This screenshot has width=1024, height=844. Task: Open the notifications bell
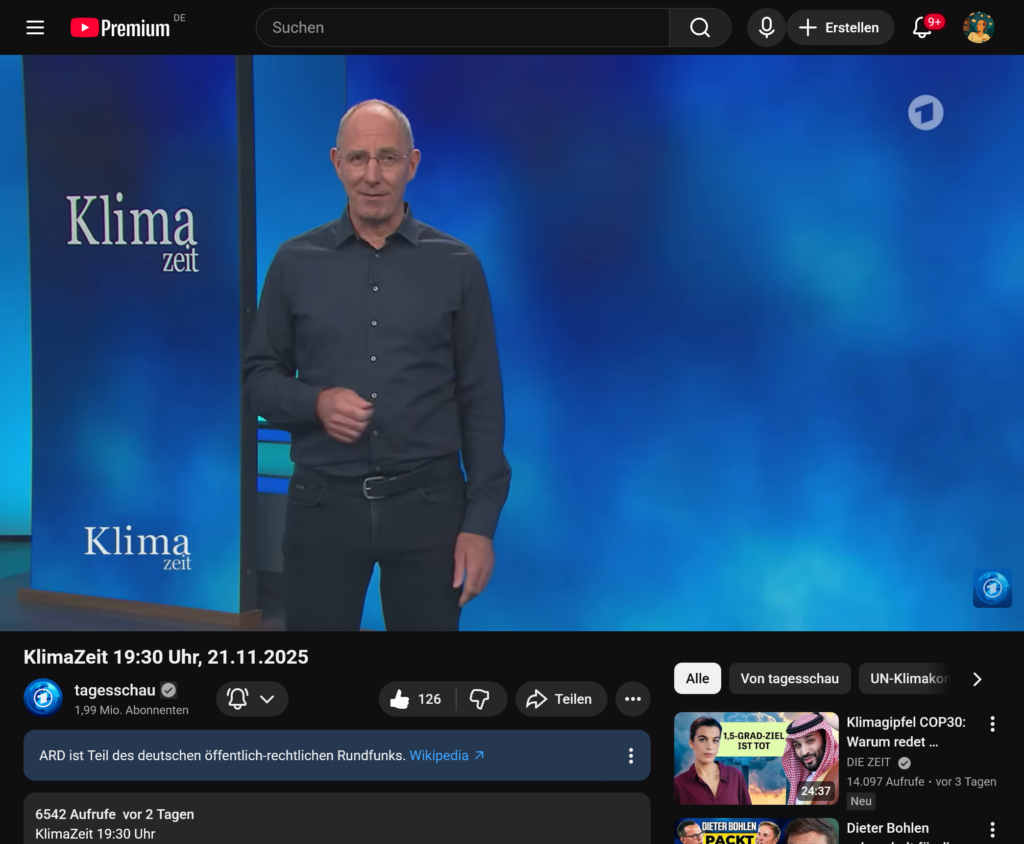pyautogui.click(x=923, y=28)
